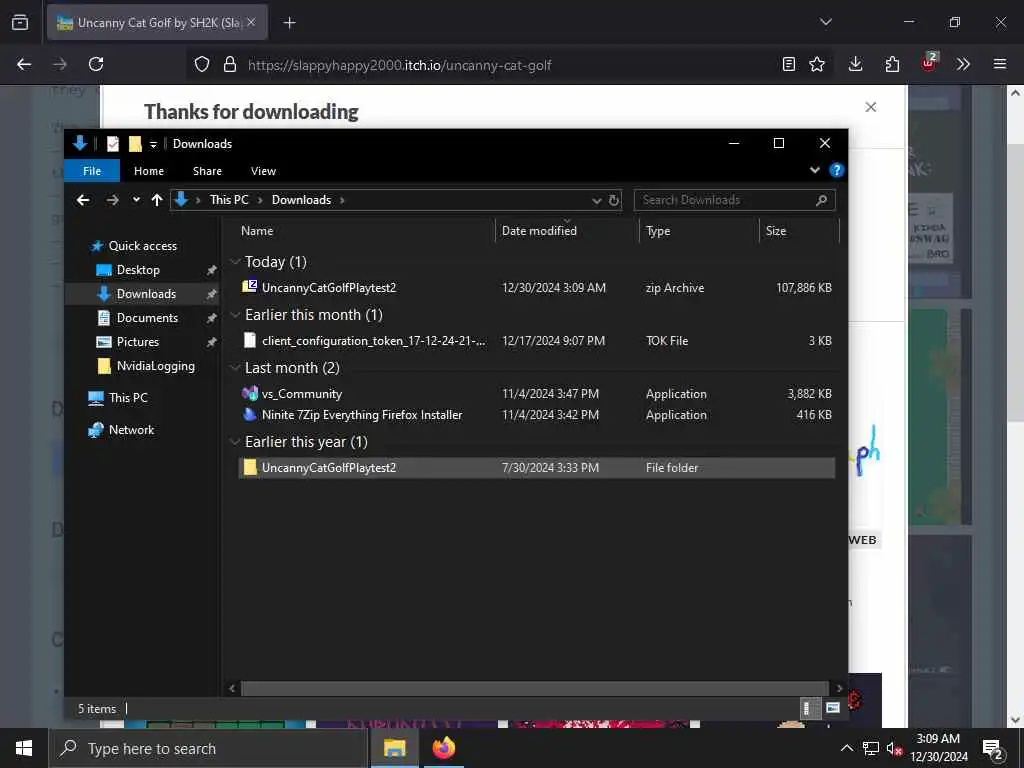The image size is (1024, 768).
Task: Bookmark this page with star icon
Action: (817, 64)
